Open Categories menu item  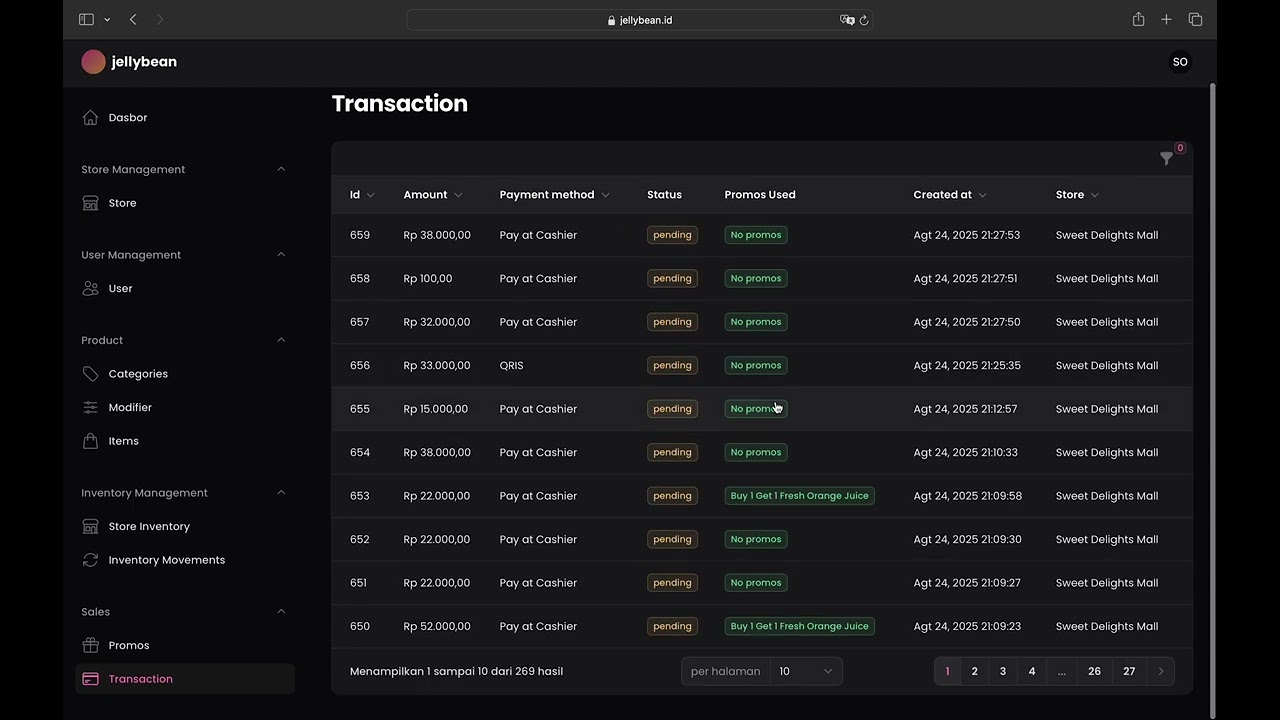click(x=185, y=374)
